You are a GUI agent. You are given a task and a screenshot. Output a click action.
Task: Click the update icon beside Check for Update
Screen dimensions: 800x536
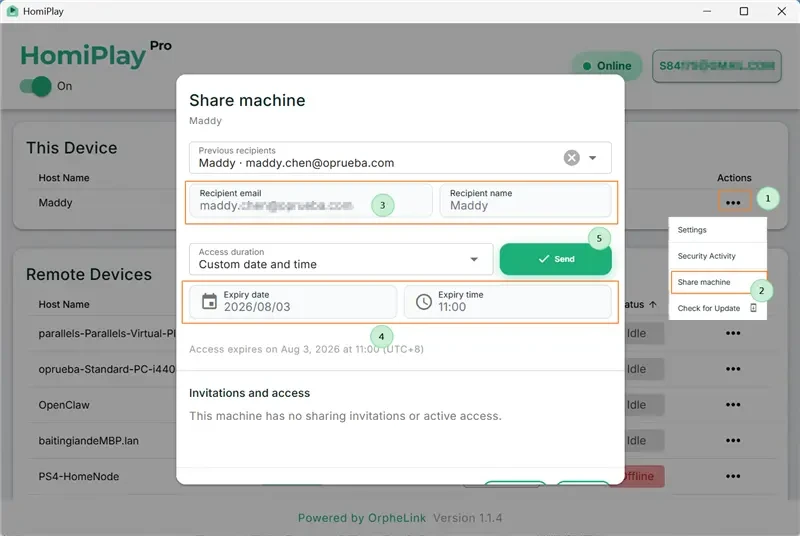point(753,308)
